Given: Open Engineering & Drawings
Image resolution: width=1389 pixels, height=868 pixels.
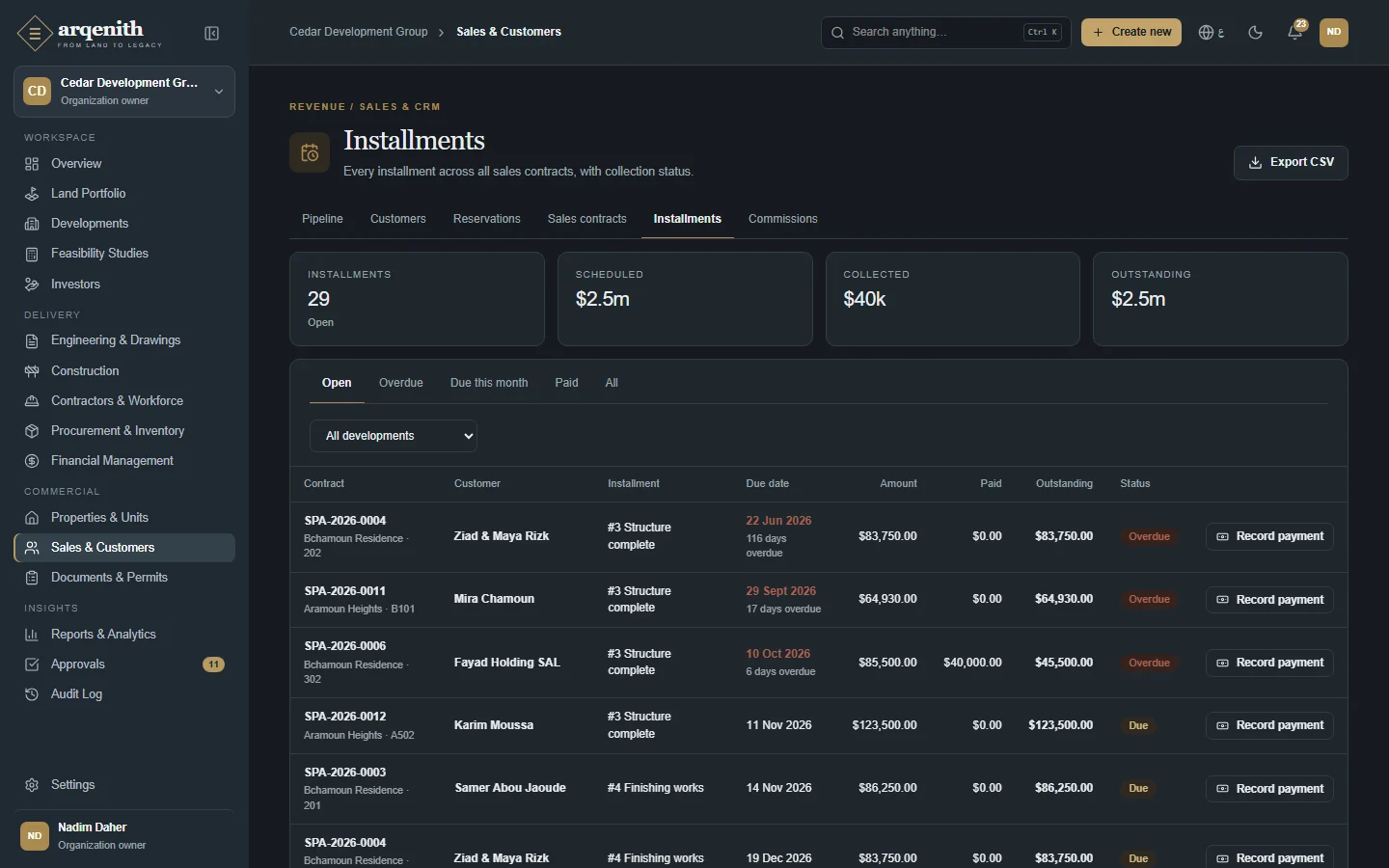Looking at the screenshot, I should pos(124,340).
